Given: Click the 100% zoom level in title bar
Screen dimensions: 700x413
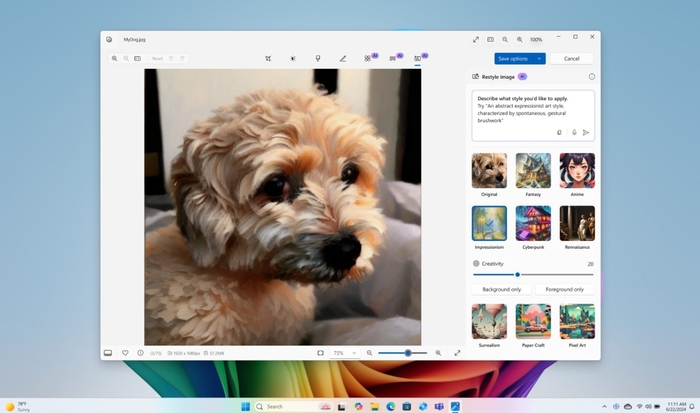Looking at the screenshot, I should click(x=536, y=39).
